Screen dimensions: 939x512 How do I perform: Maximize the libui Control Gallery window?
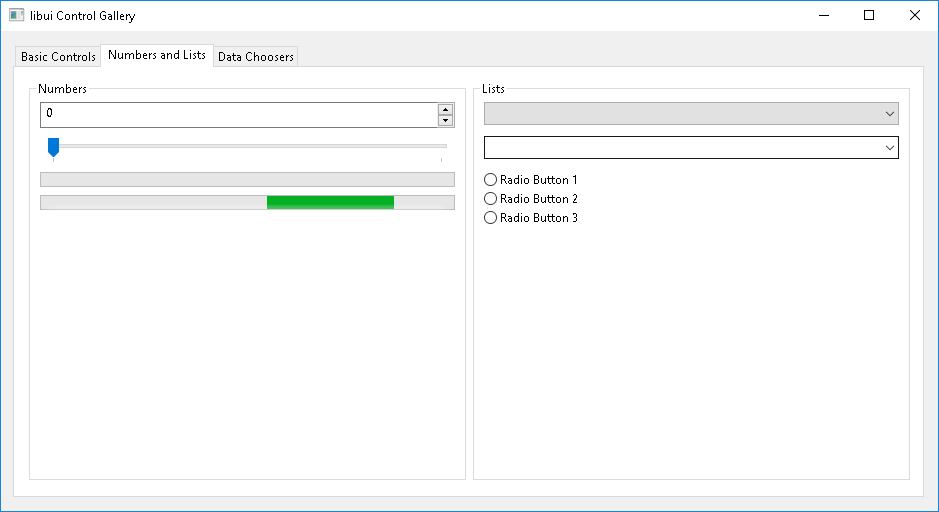pos(869,16)
